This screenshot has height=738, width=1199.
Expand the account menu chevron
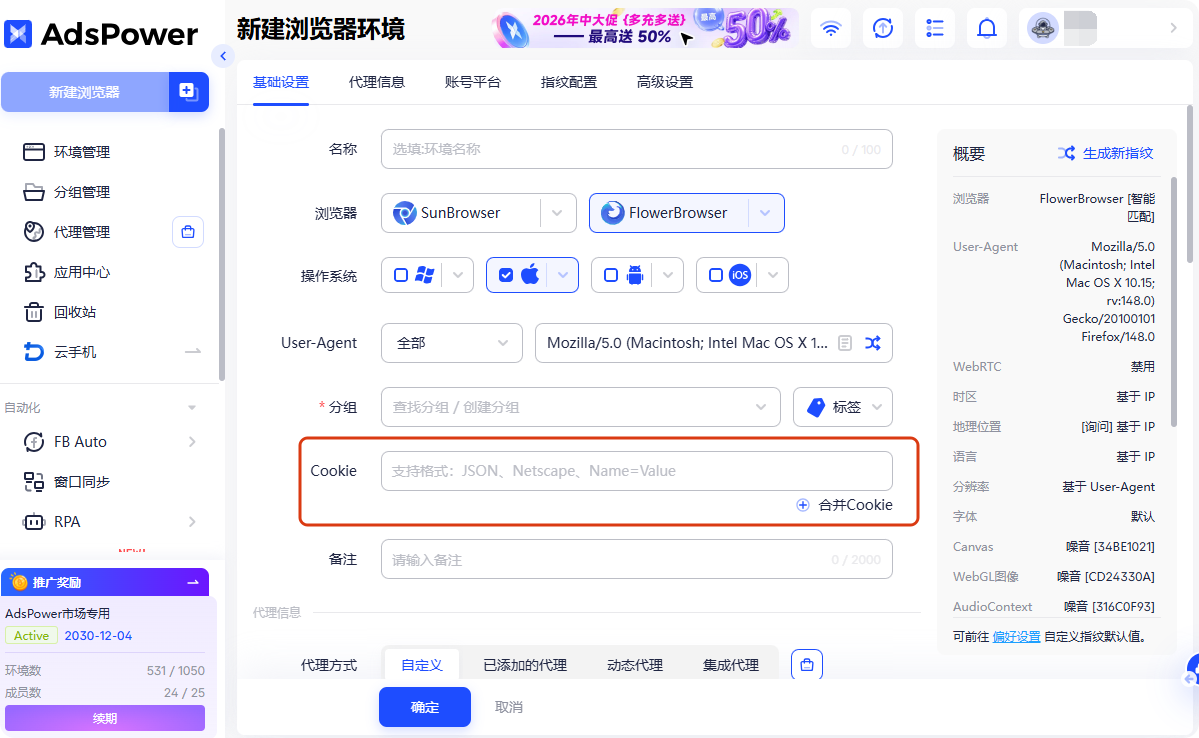click(x=1174, y=28)
